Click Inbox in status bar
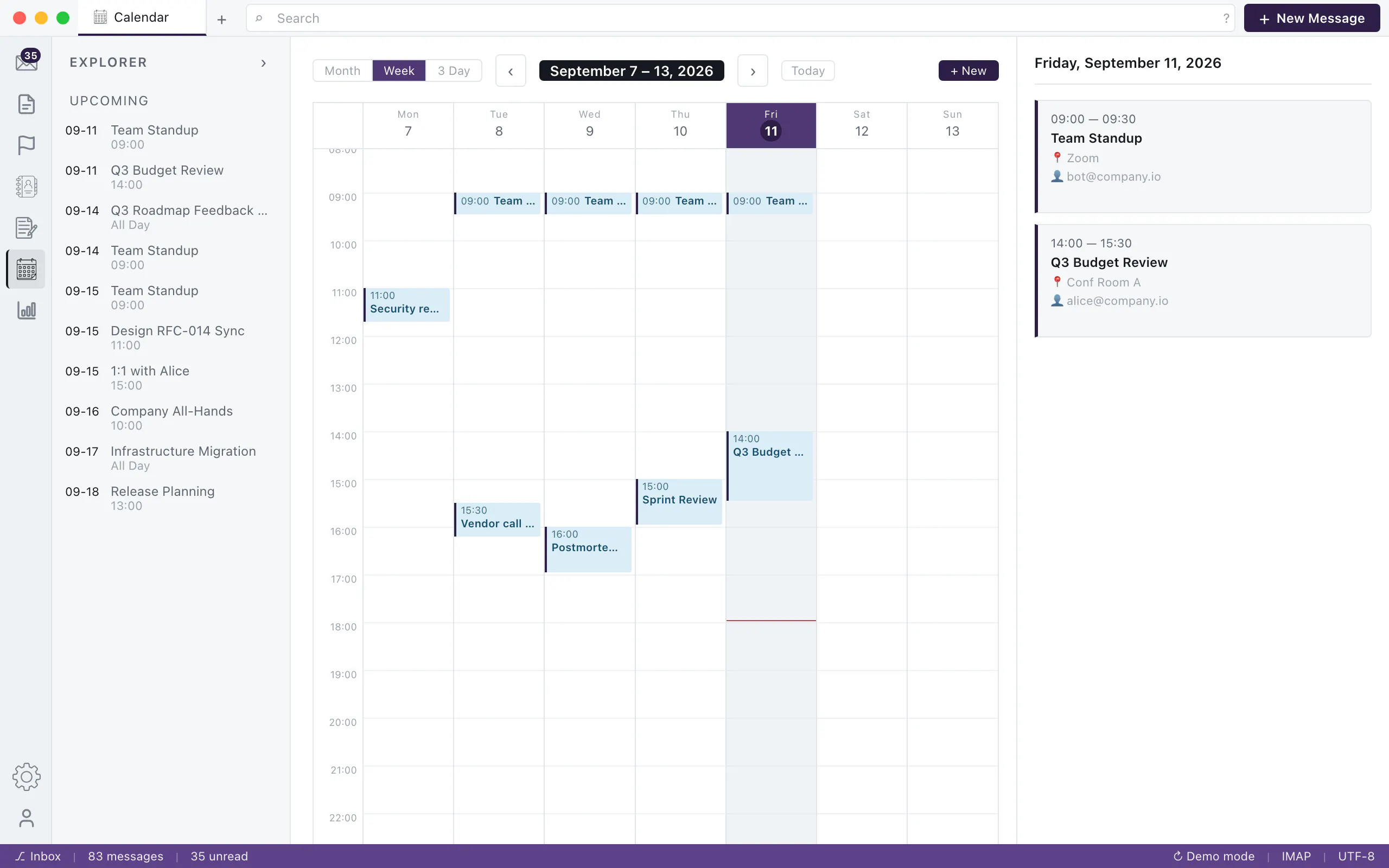1389x868 pixels. pyautogui.click(x=38, y=856)
